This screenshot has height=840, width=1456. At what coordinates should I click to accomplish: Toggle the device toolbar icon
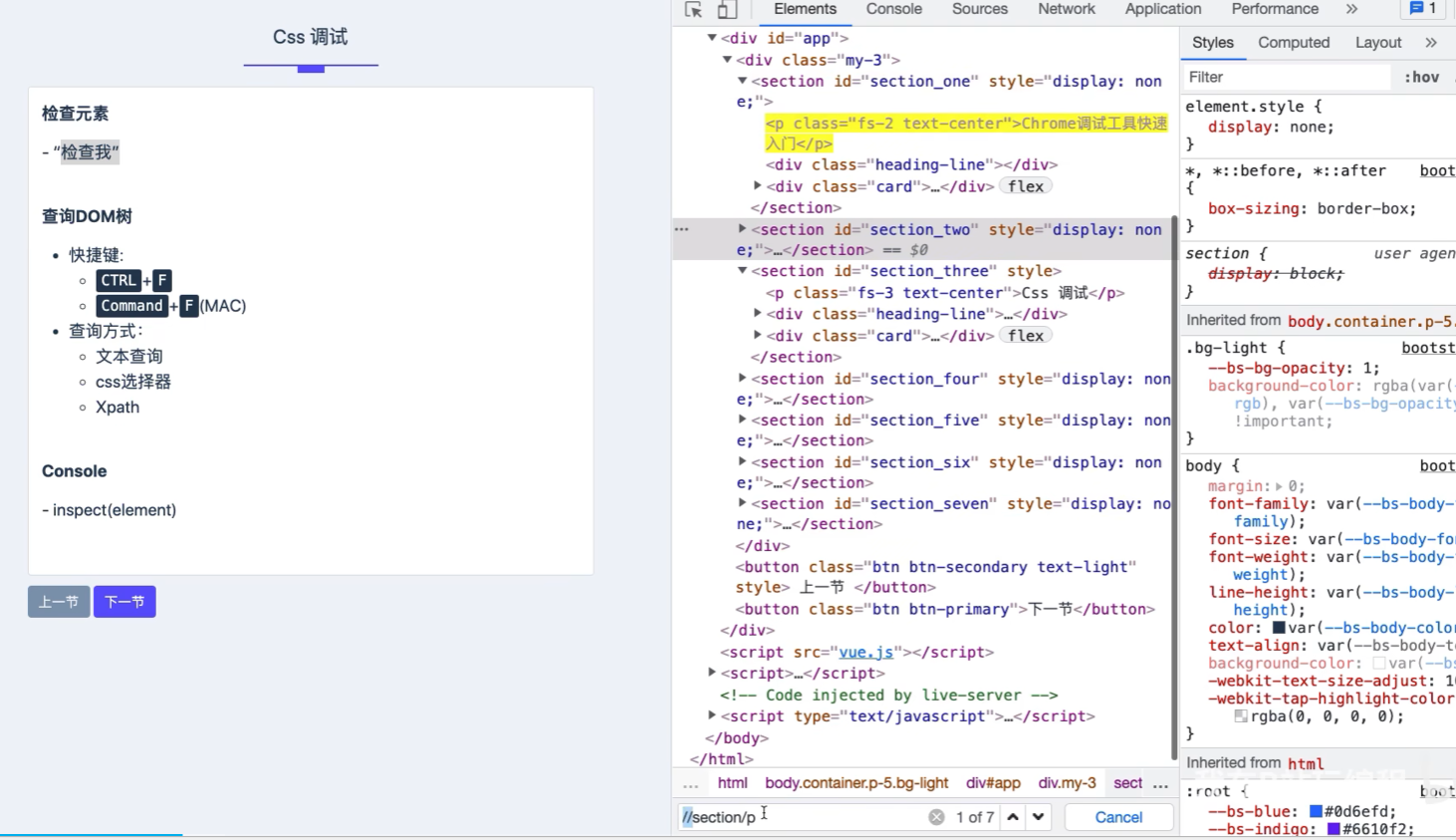pyautogui.click(x=728, y=10)
